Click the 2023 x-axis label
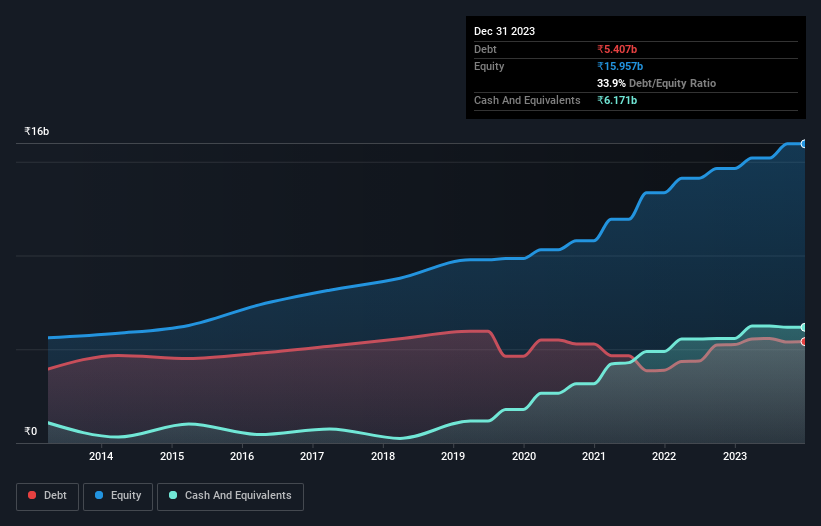821x526 pixels. point(735,456)
